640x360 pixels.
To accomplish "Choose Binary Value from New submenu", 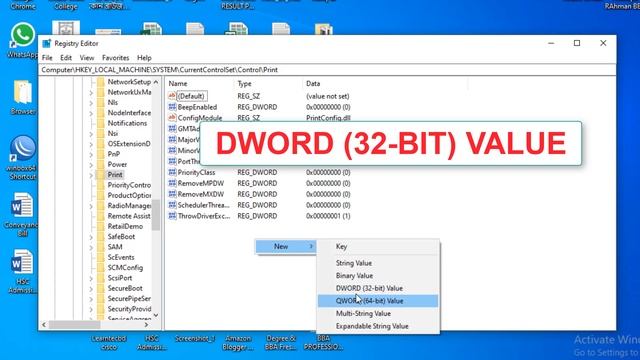I will (378, 276).
